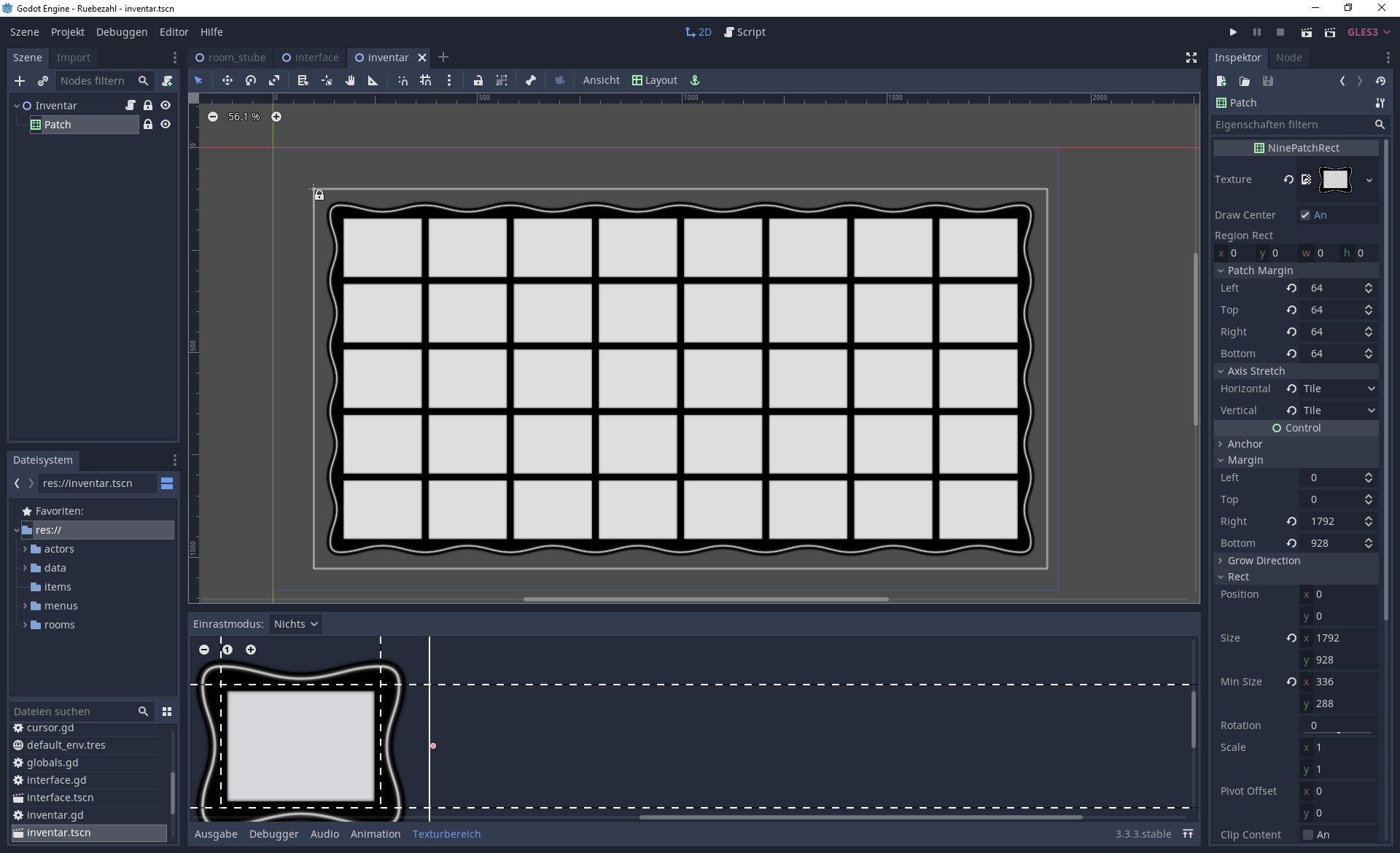1400x853 pixels.
Task: Open the Ausgabe panel
Action: [x=215, y=834]
